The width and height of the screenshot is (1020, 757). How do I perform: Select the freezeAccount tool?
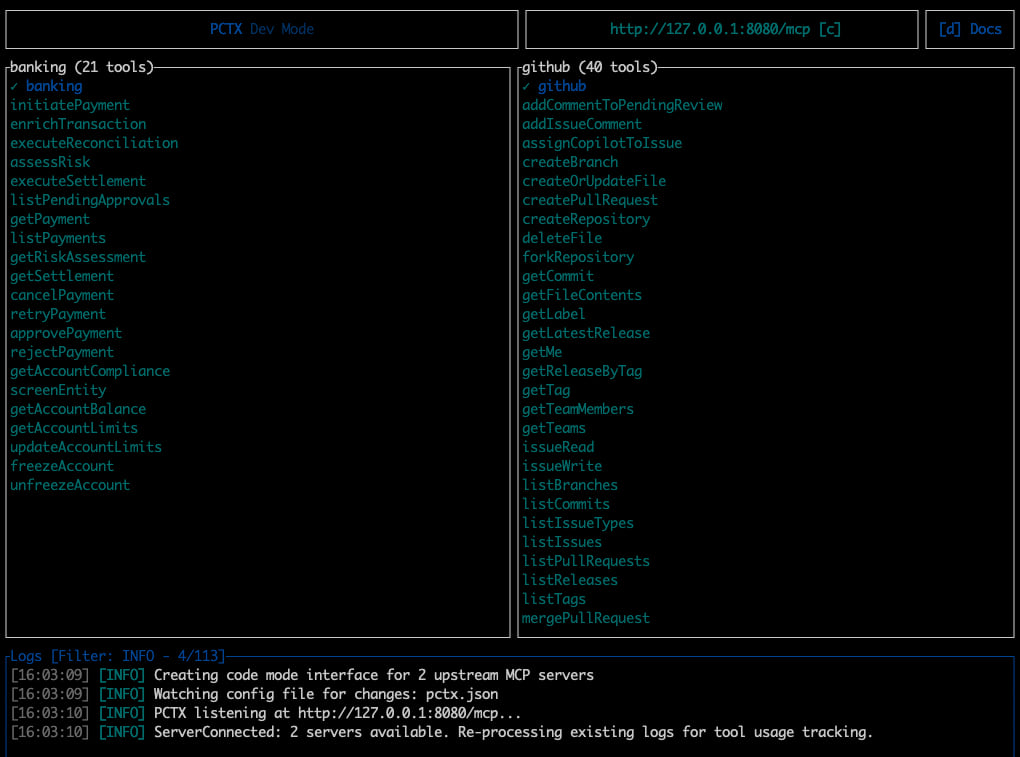[x=62, y=466]
